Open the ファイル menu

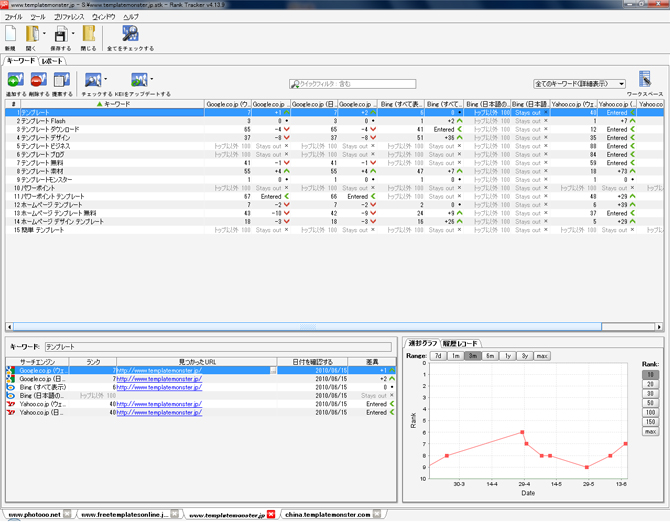pyautogui.click(x=13, y=17)
